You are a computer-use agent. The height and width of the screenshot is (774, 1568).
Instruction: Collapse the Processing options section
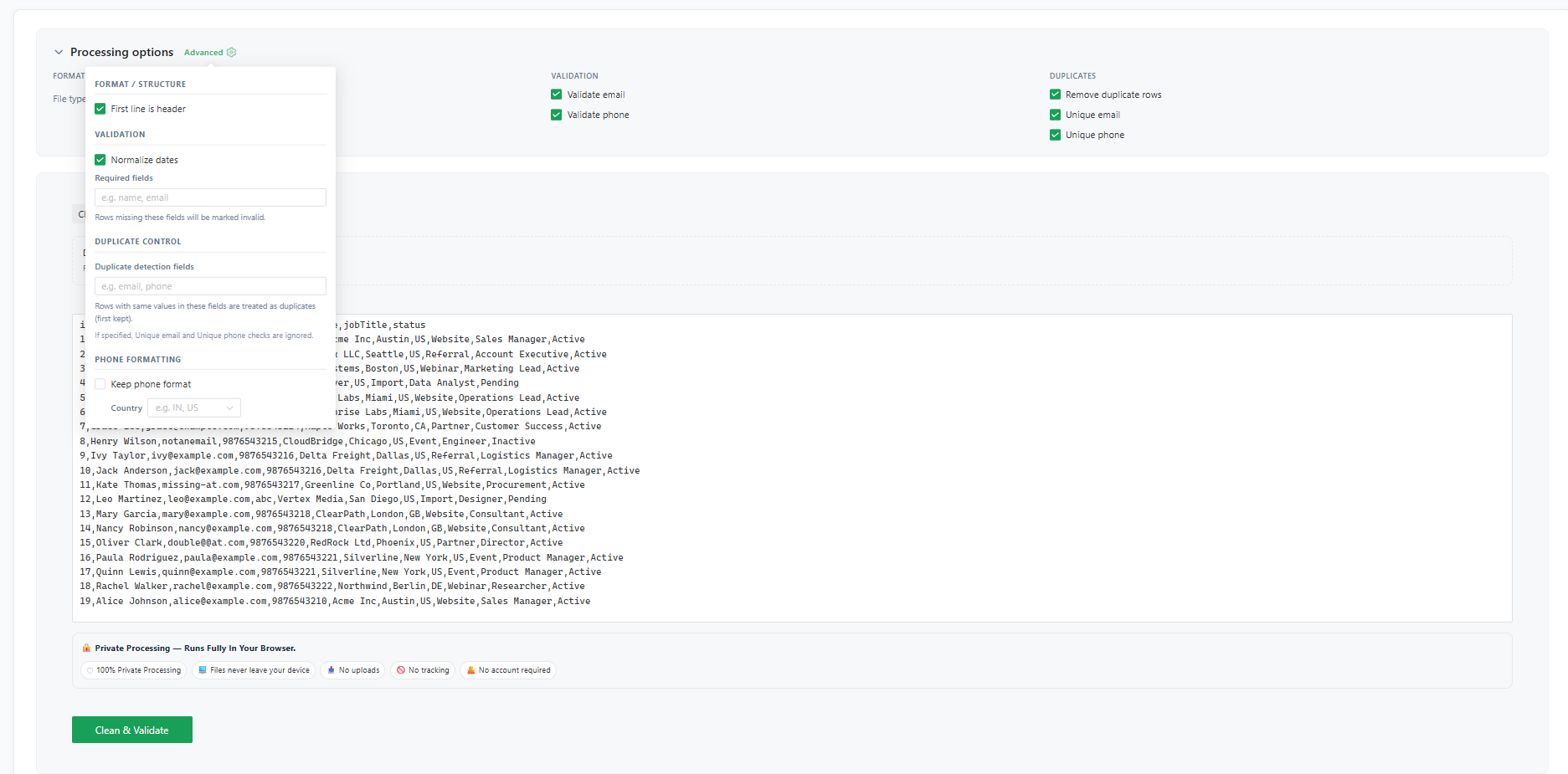pyautogui.click(x=59, y=51)
